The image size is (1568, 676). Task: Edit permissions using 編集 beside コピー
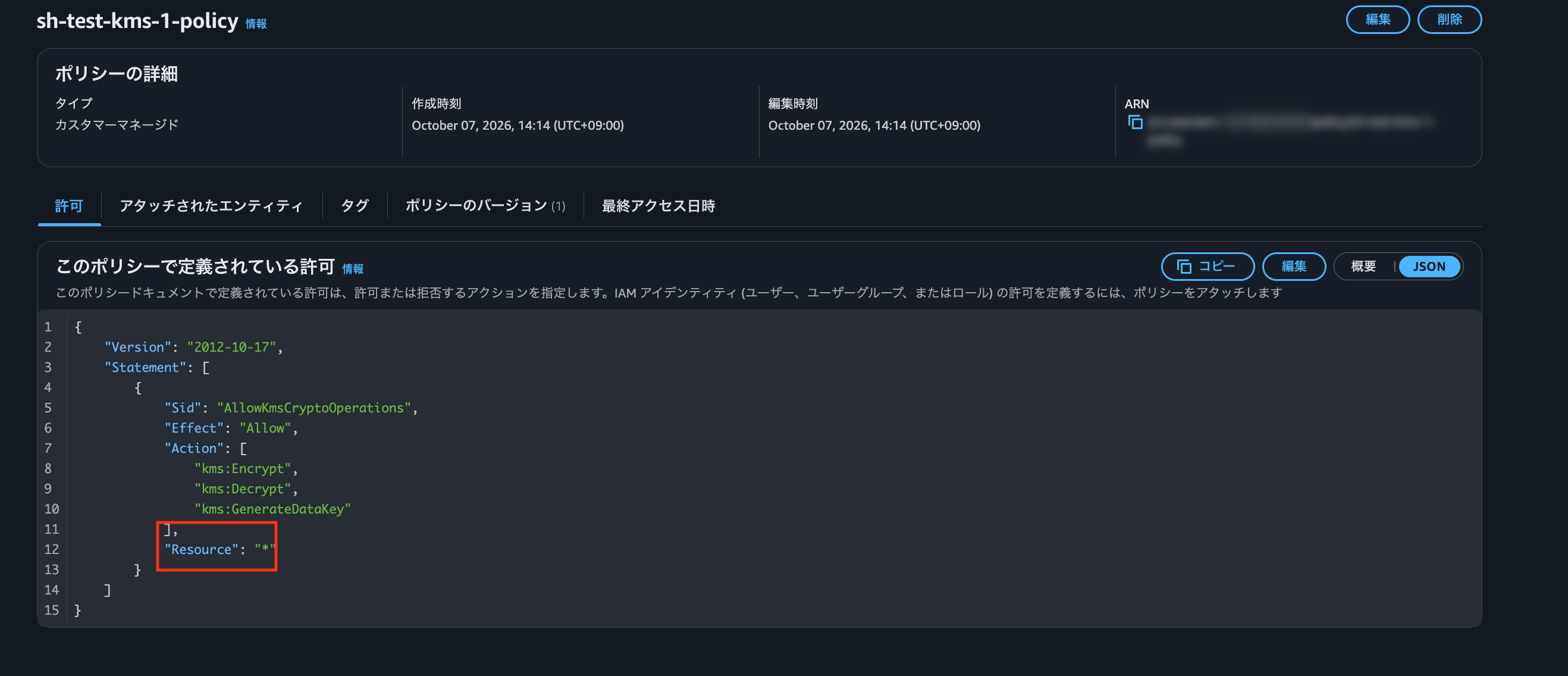click(1293, 267)
